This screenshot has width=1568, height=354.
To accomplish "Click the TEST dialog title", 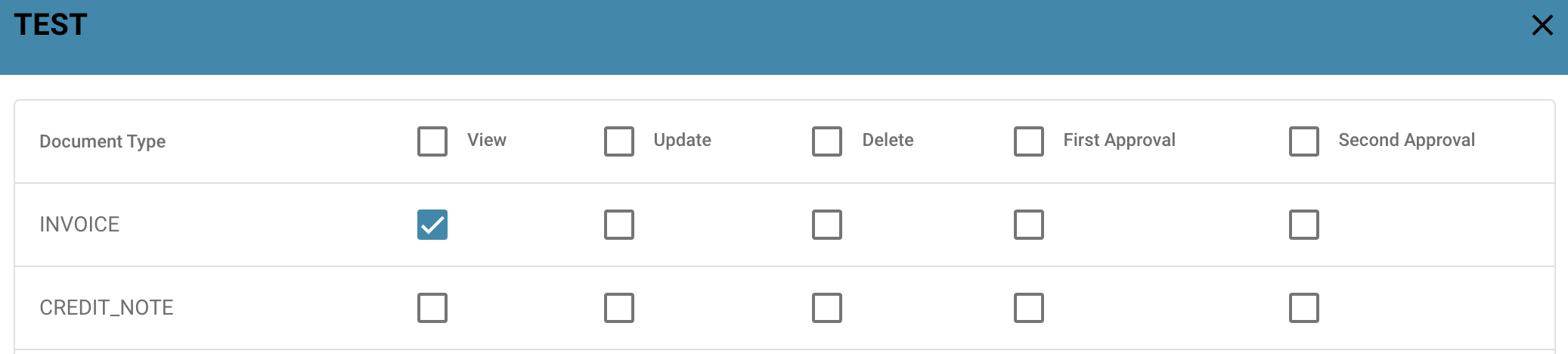I will pyautogui.click(x=51, y=25).
